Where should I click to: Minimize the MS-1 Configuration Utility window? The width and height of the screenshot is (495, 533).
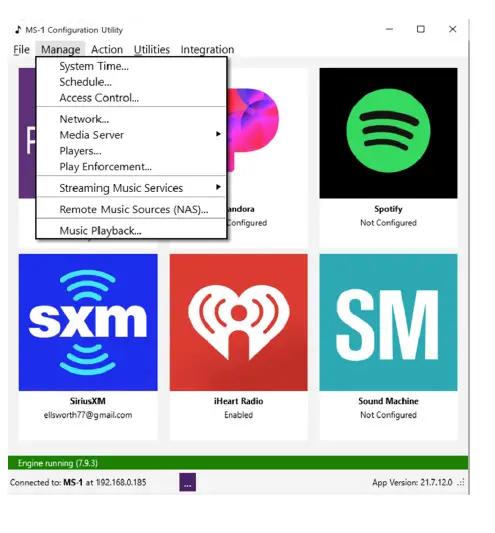tap(390, 29)
